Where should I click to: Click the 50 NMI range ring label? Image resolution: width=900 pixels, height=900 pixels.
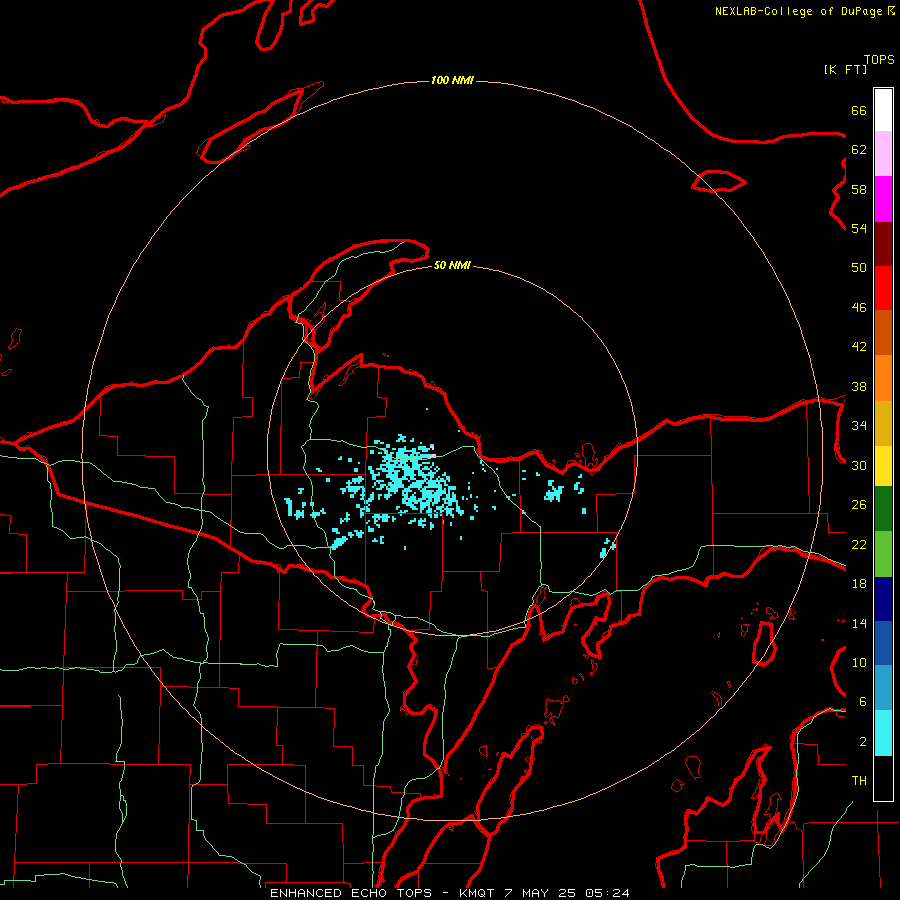(x=452, y=265)
